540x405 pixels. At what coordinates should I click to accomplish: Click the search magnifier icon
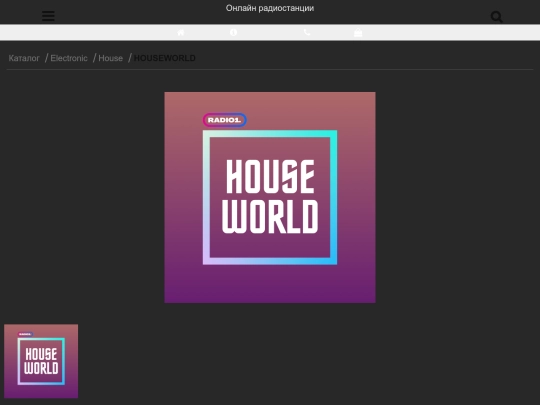click(x=497, y=17)
